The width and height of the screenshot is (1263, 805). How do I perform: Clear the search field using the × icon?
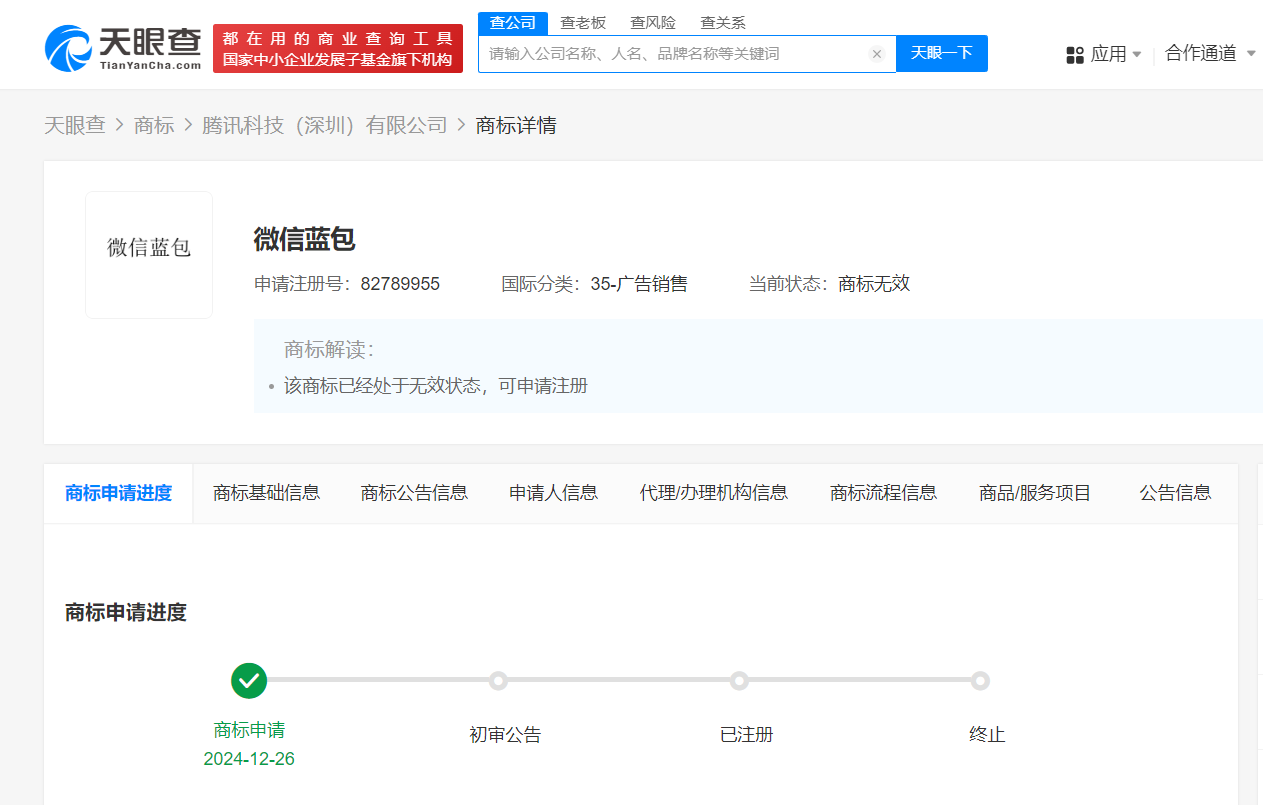(x=877, y=54)
